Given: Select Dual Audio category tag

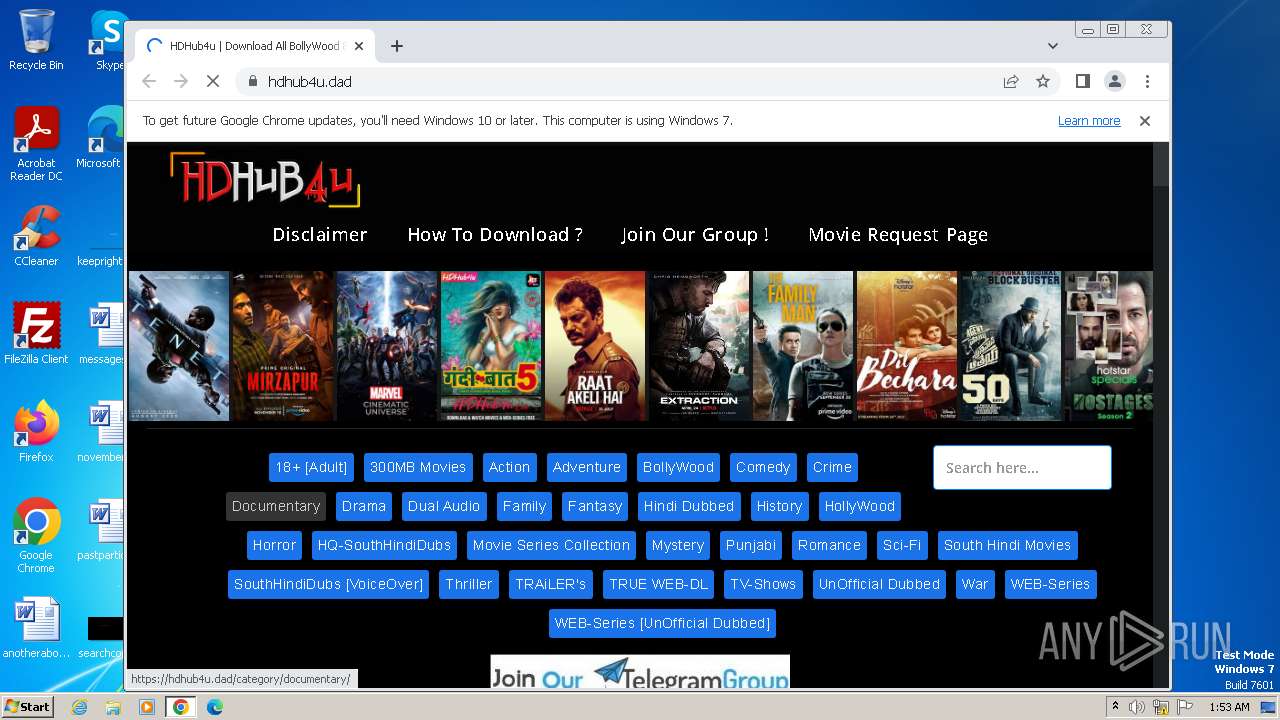Looking at the screenshot, I should coord(444,507).
